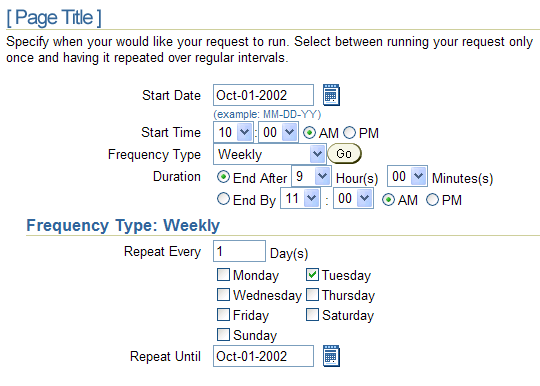Click the Repeat Every days field
The height and width of the screenshot is (386, 540).
click(239, 251)
